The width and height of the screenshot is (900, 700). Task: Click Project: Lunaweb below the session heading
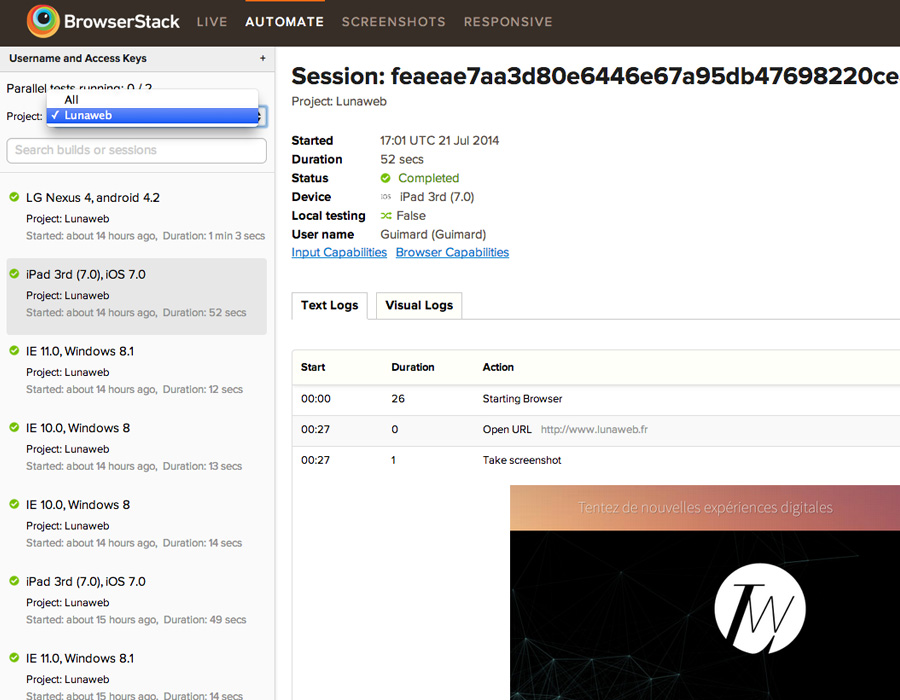pos(339,102)
